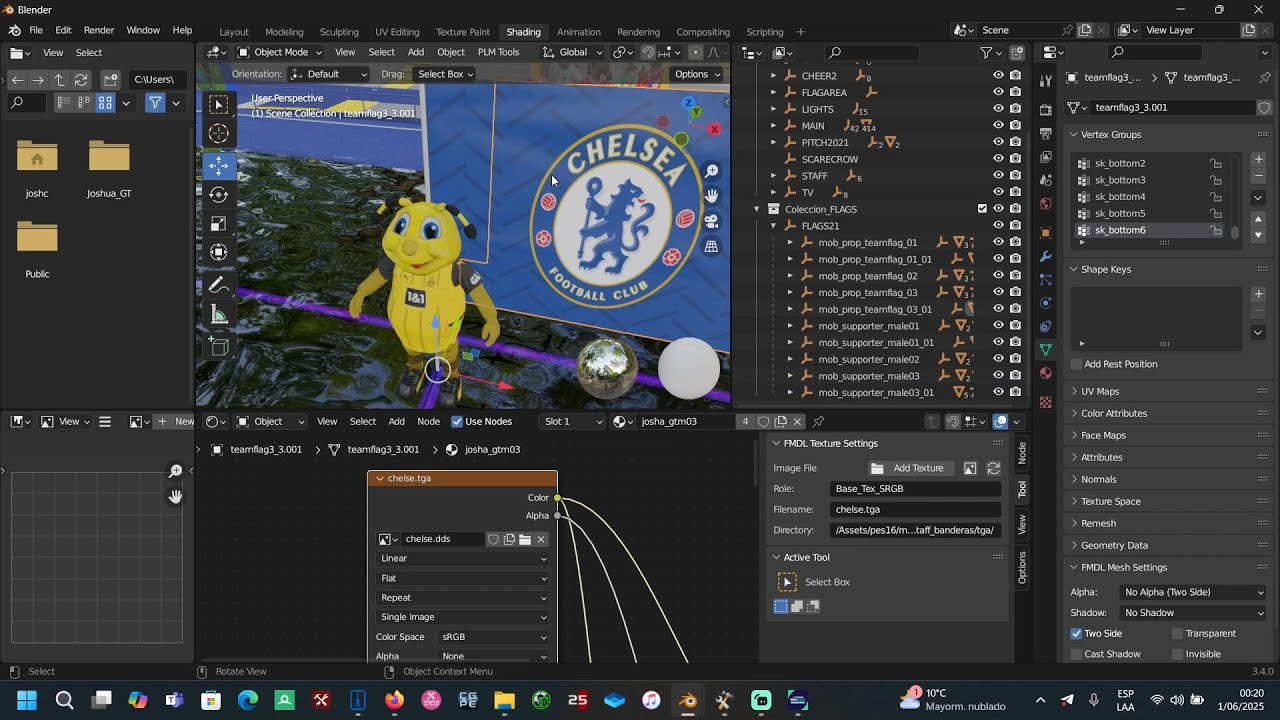Open the Outliner filter funnel

coord(986,52)
